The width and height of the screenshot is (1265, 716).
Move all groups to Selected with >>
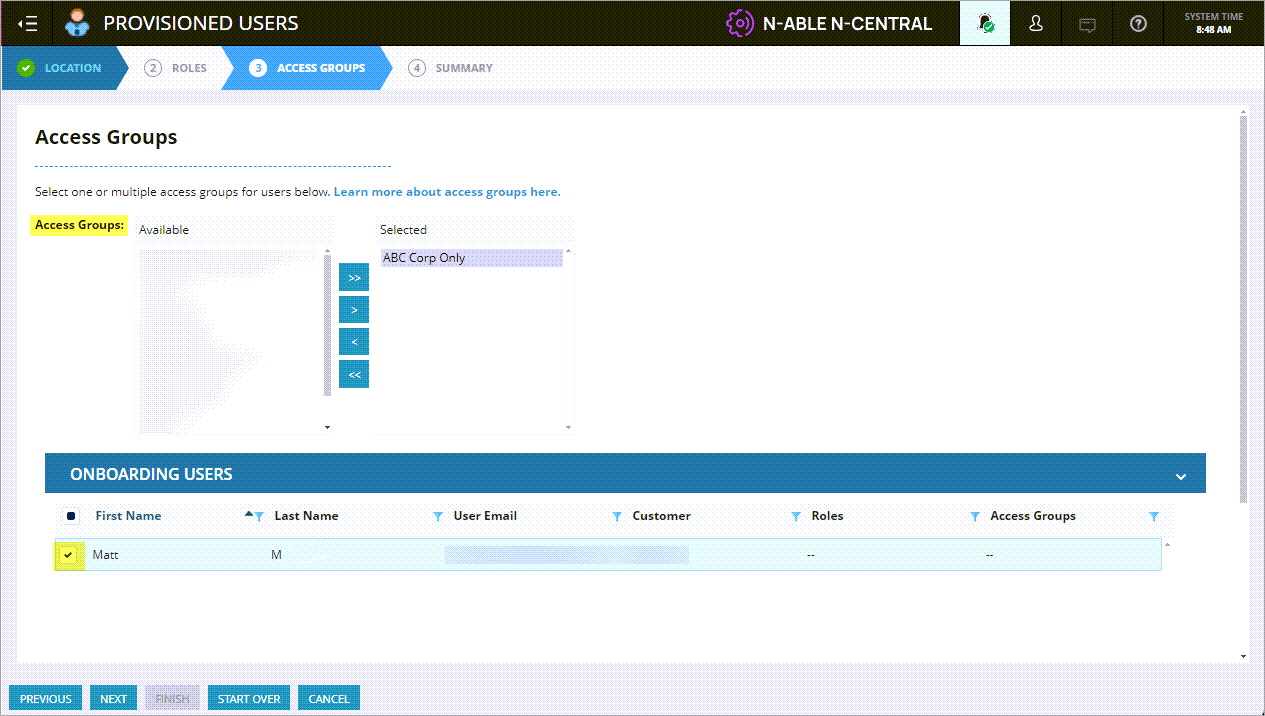(354, 278)
